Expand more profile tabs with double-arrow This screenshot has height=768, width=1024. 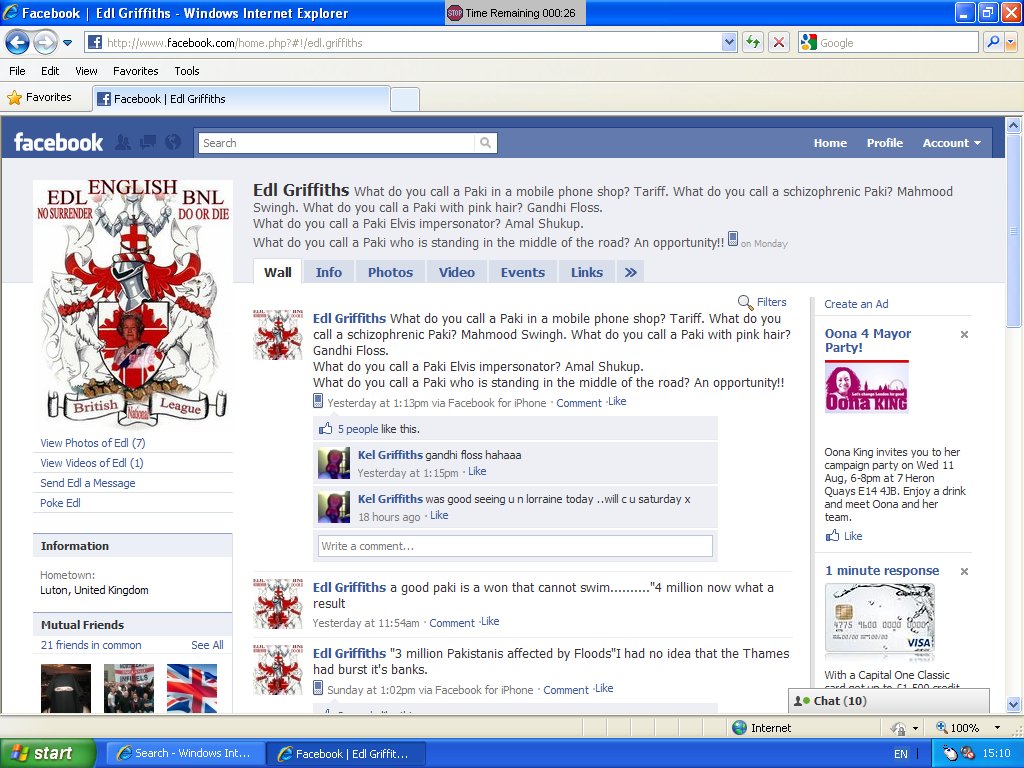[630, 272]
